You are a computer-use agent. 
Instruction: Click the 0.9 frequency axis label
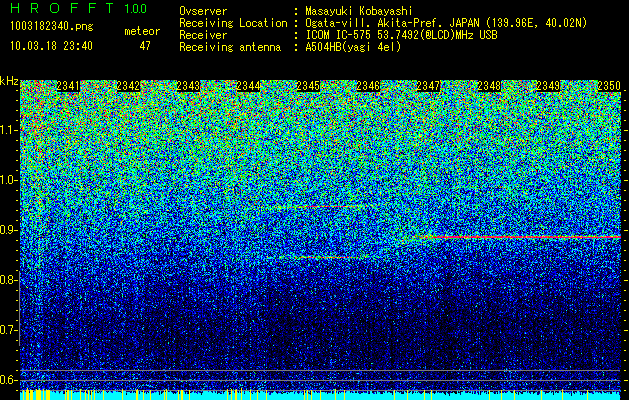[8, 230]
